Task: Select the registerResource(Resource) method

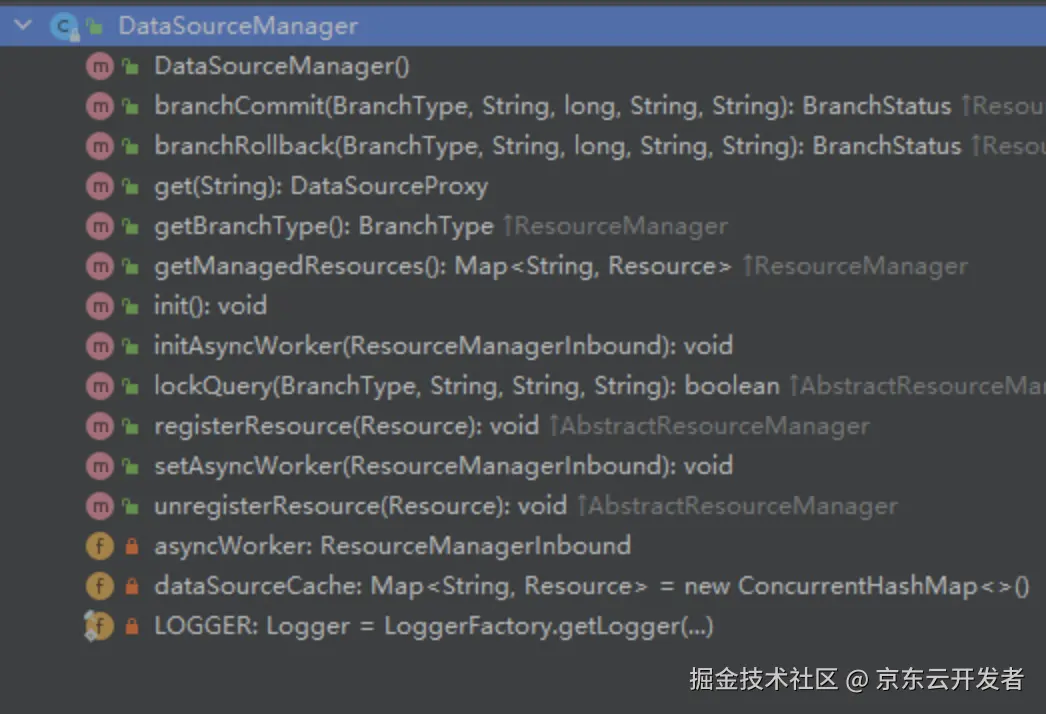Action: pyautogui.click(x=346, y=426)
